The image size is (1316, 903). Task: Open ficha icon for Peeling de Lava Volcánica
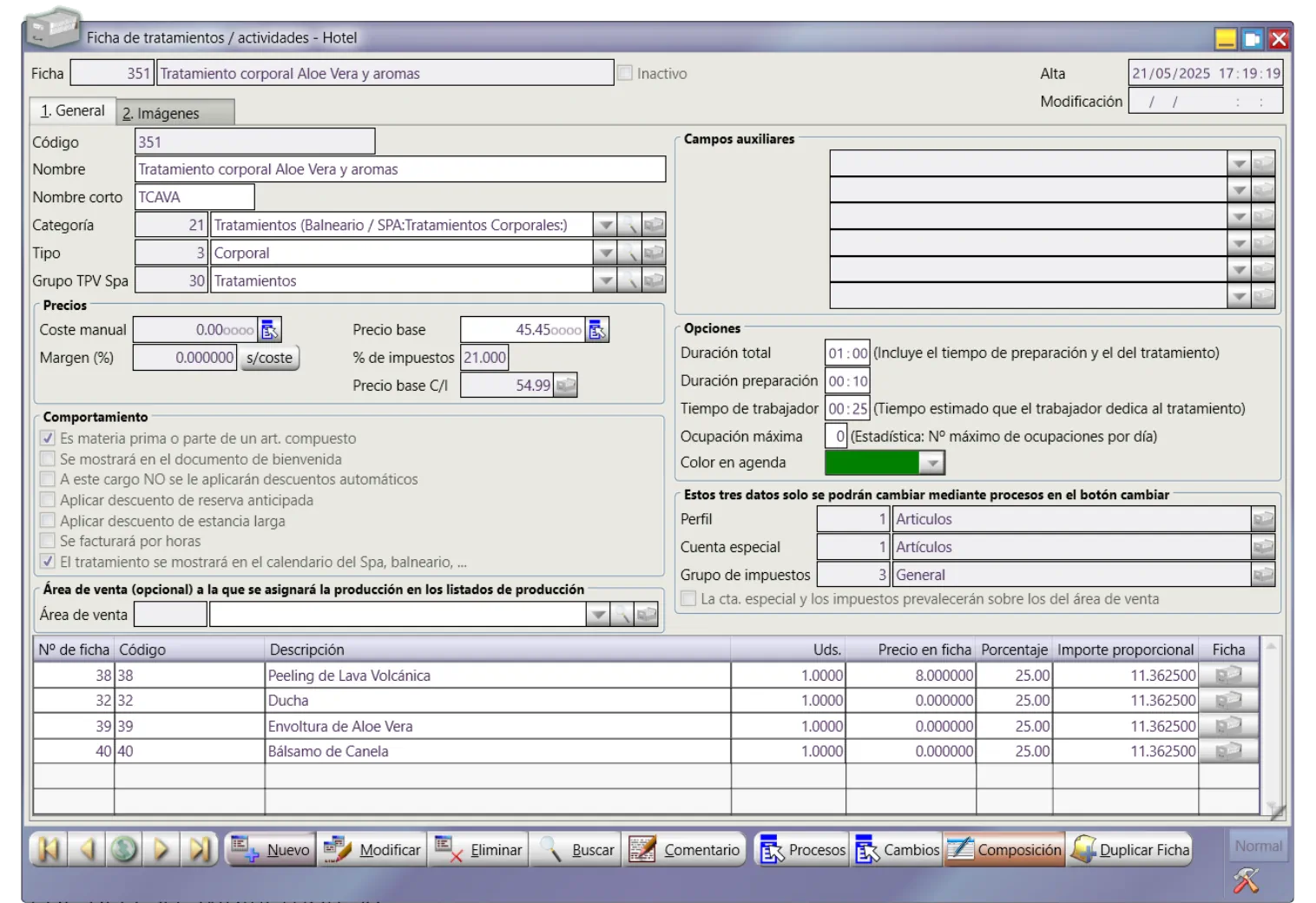[x=1227, y=676]
